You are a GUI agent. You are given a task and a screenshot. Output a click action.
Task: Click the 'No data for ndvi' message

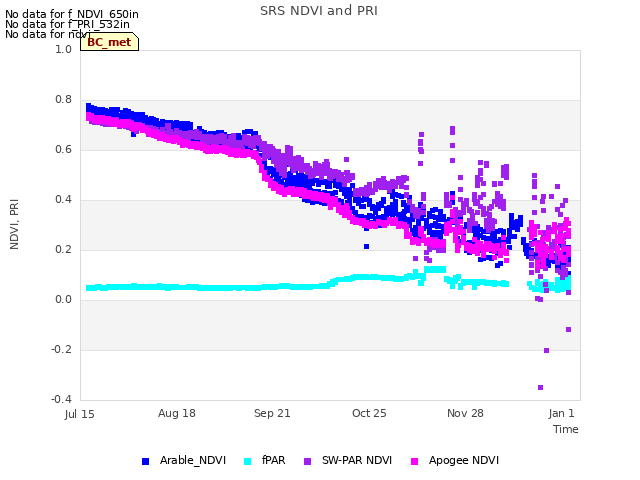click(x=47, y=34)
